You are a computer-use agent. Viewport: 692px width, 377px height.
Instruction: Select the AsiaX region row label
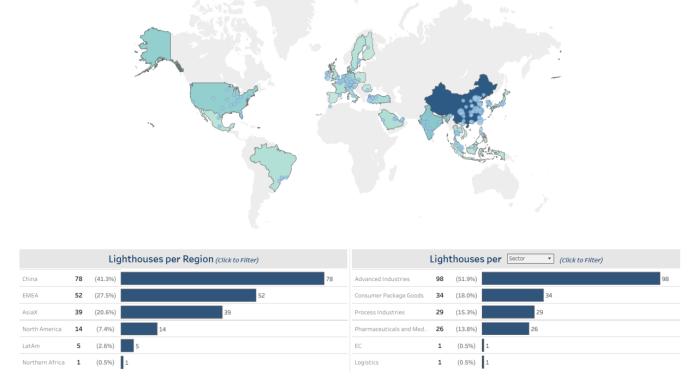30,312
